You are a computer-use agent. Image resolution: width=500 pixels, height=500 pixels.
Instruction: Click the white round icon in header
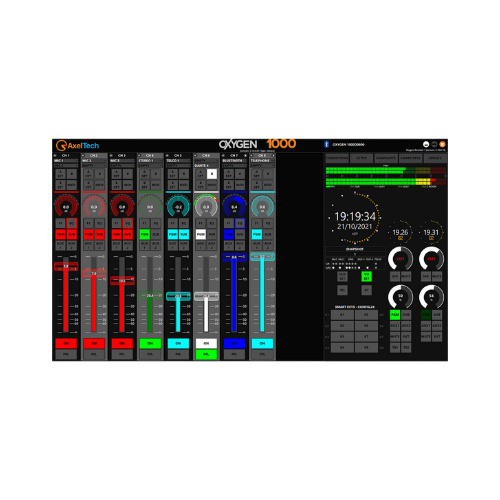click(426, 144)
